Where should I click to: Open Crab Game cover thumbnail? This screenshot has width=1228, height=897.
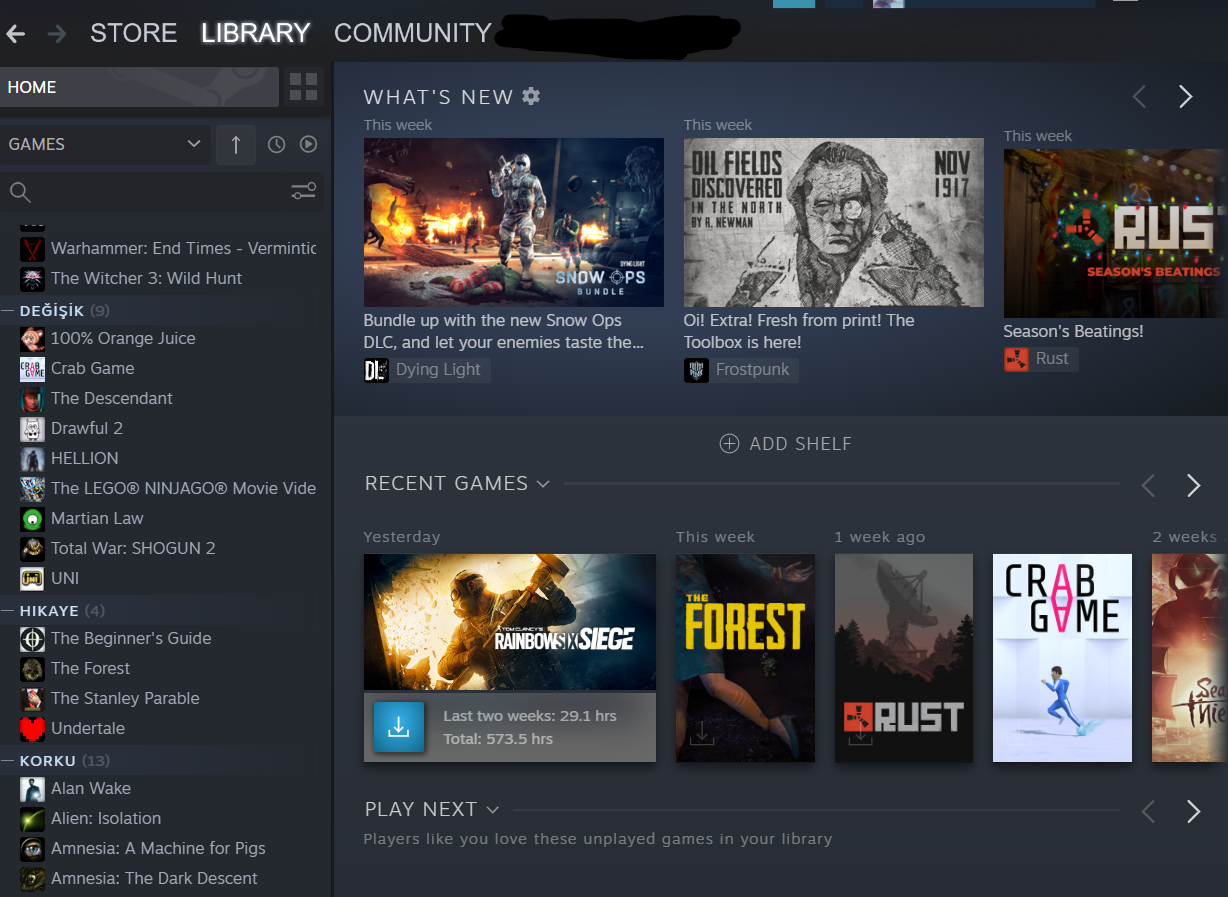pyautogui.click(x=1062, y=658)
